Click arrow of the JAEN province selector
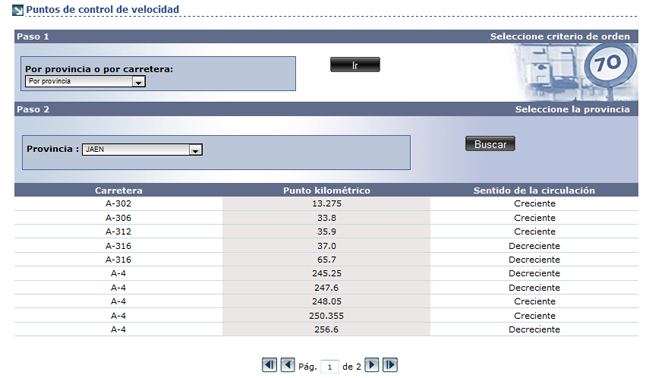 tap(196, 150)
